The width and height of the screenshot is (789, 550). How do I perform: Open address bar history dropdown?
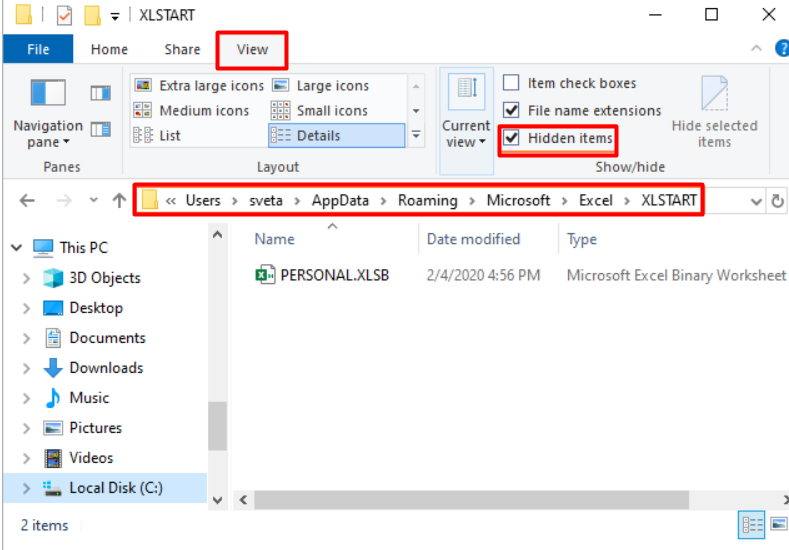pos(756,202)
